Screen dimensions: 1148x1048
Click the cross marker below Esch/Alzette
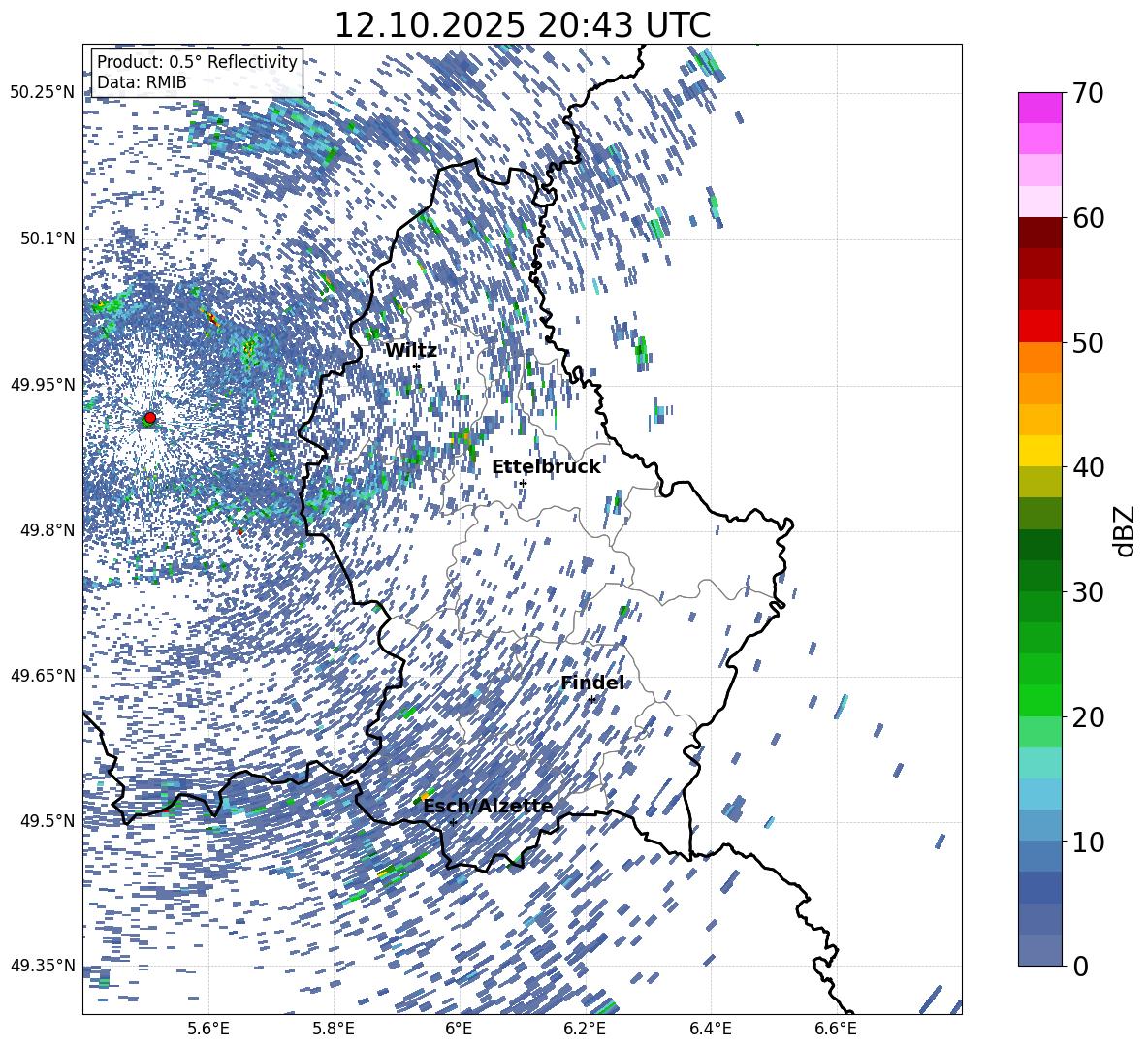tap(453, 822)
